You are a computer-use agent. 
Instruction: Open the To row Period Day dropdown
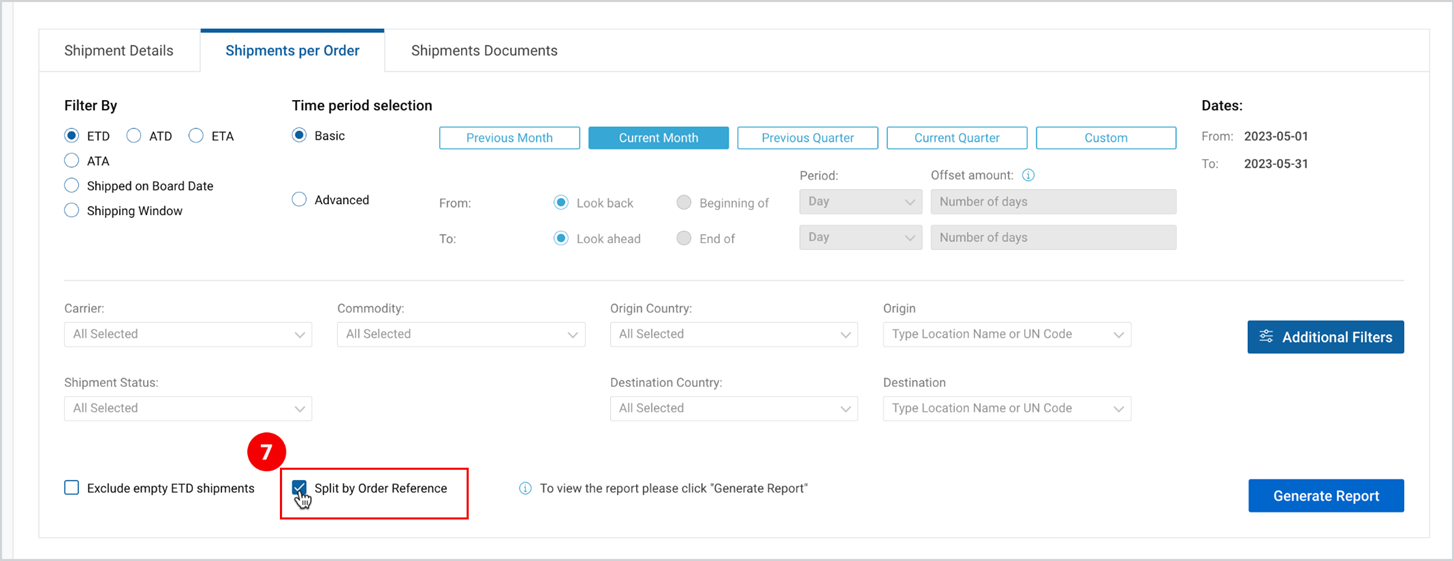[x=860, y=238]
